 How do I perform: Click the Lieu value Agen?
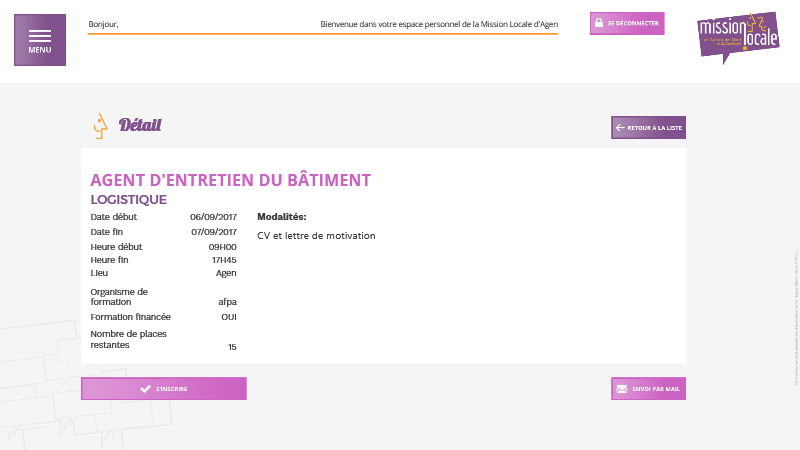coord(226,273)
